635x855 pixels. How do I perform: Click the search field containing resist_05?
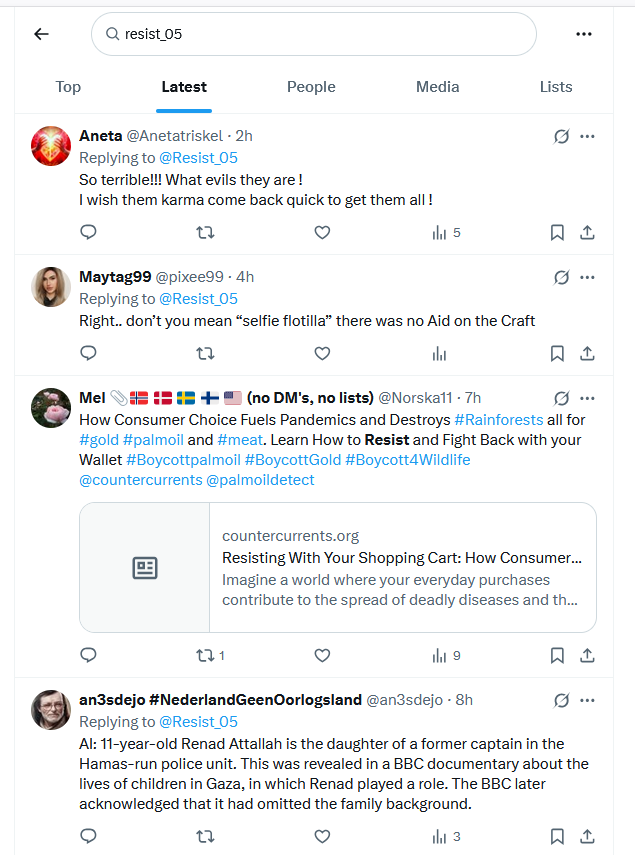click(314, 34)
